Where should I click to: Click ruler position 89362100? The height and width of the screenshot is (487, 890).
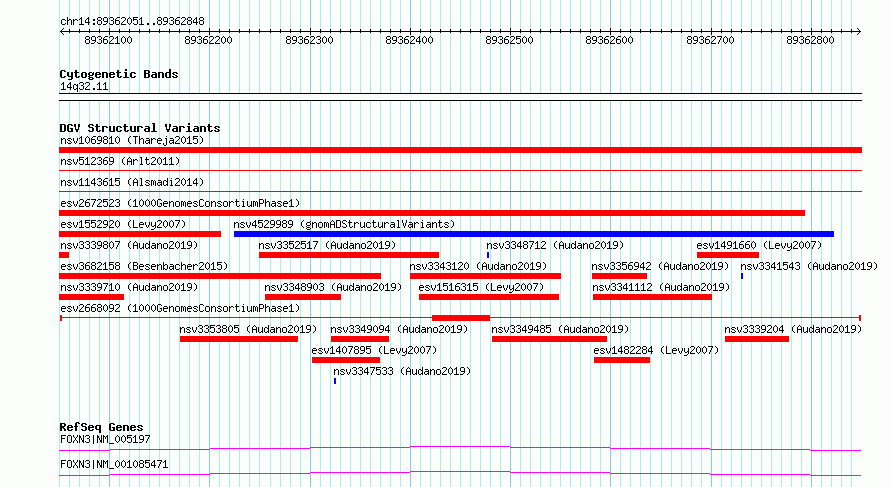tap(108, 40)
